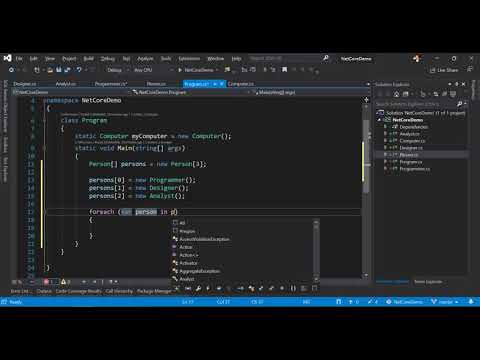Click the wrench filter icon in IntelliSense
The height and width of the screenshot is (360, 480).
[198, 288]
